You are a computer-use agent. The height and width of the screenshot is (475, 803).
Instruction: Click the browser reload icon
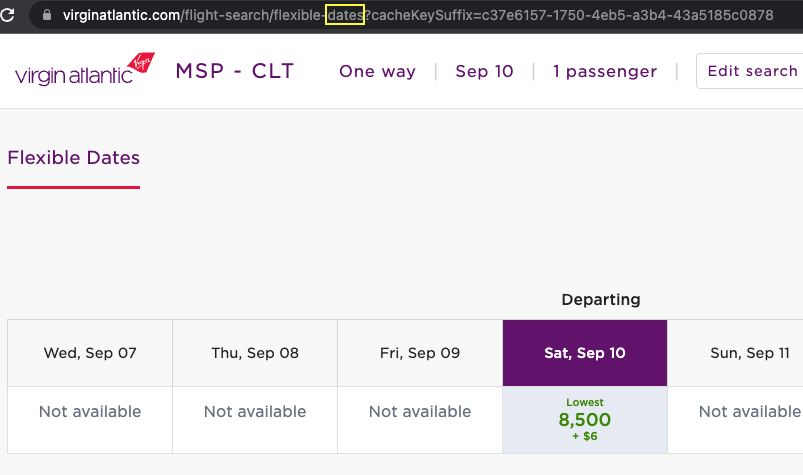7,15
